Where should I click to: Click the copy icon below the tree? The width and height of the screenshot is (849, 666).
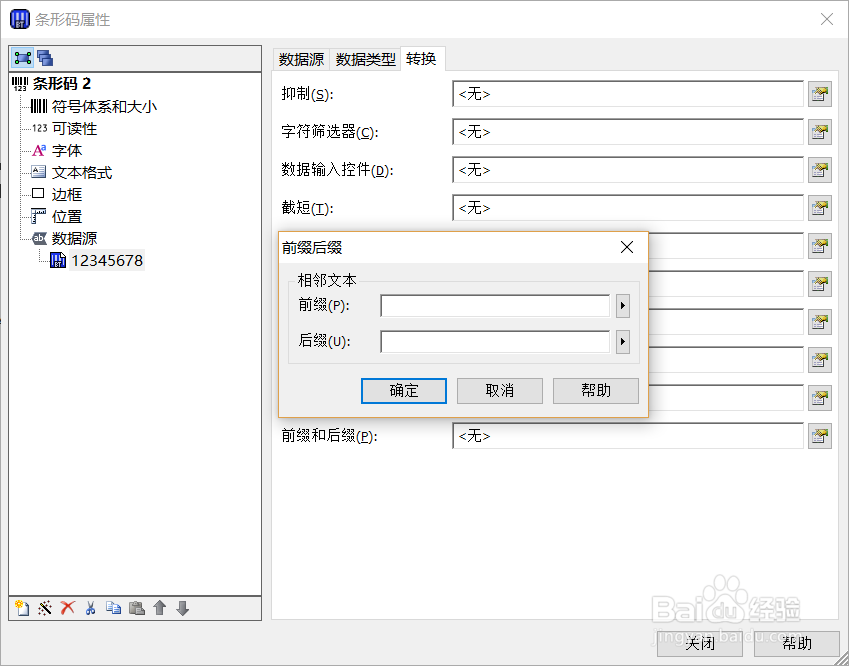113,608
